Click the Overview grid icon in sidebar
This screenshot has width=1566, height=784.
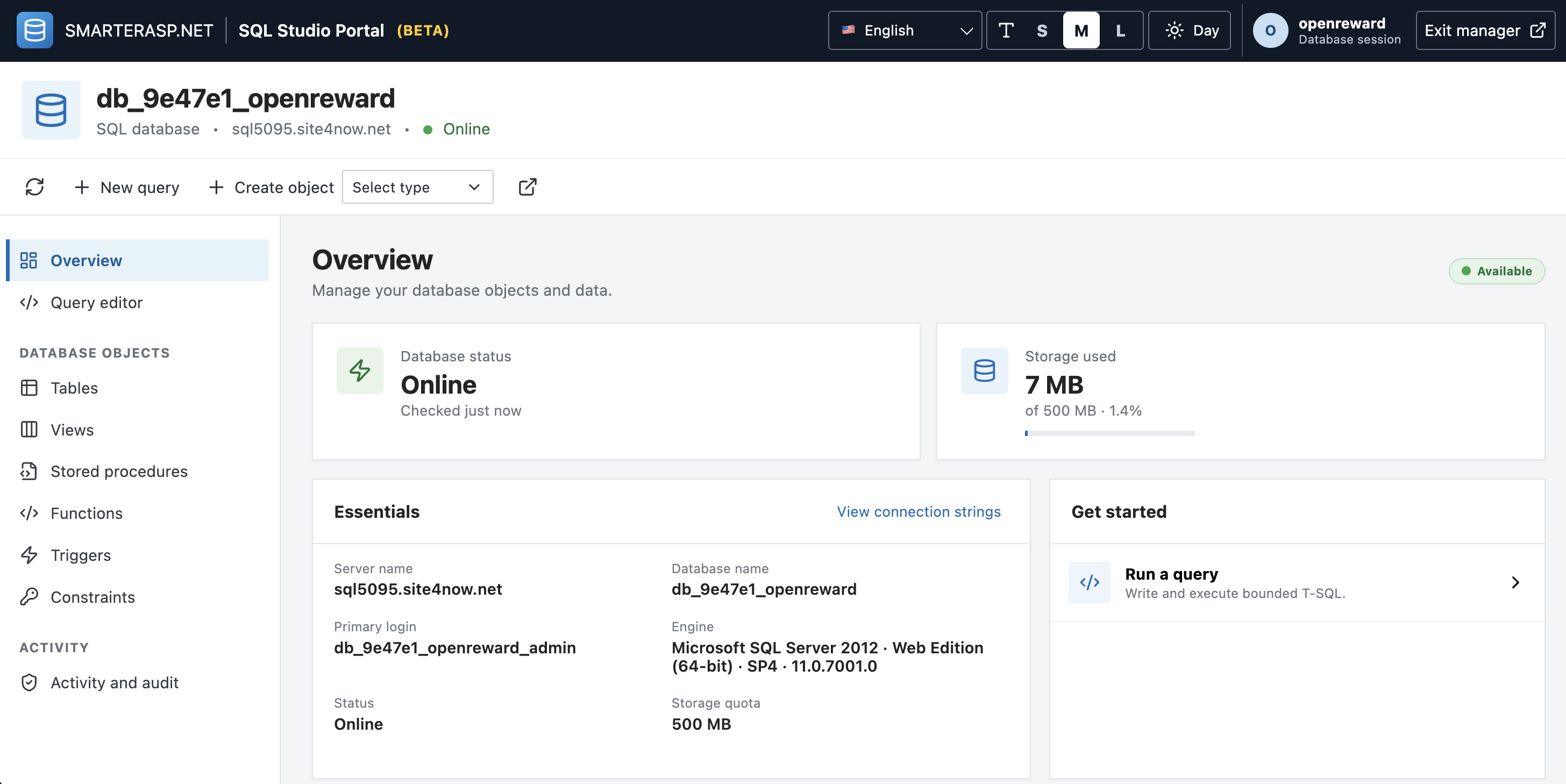click(x=29, y=260)
